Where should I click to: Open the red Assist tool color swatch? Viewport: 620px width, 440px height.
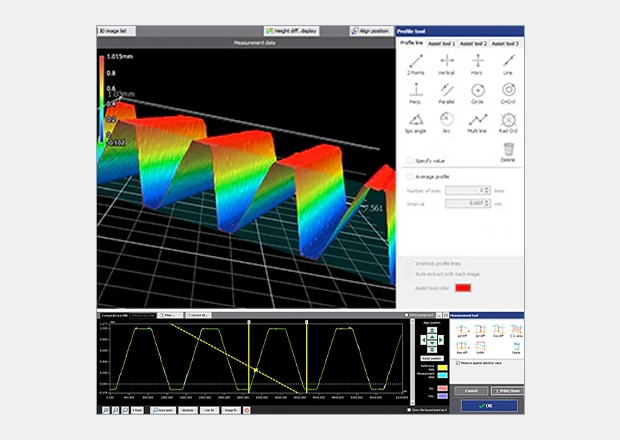[x=463, y=288]
